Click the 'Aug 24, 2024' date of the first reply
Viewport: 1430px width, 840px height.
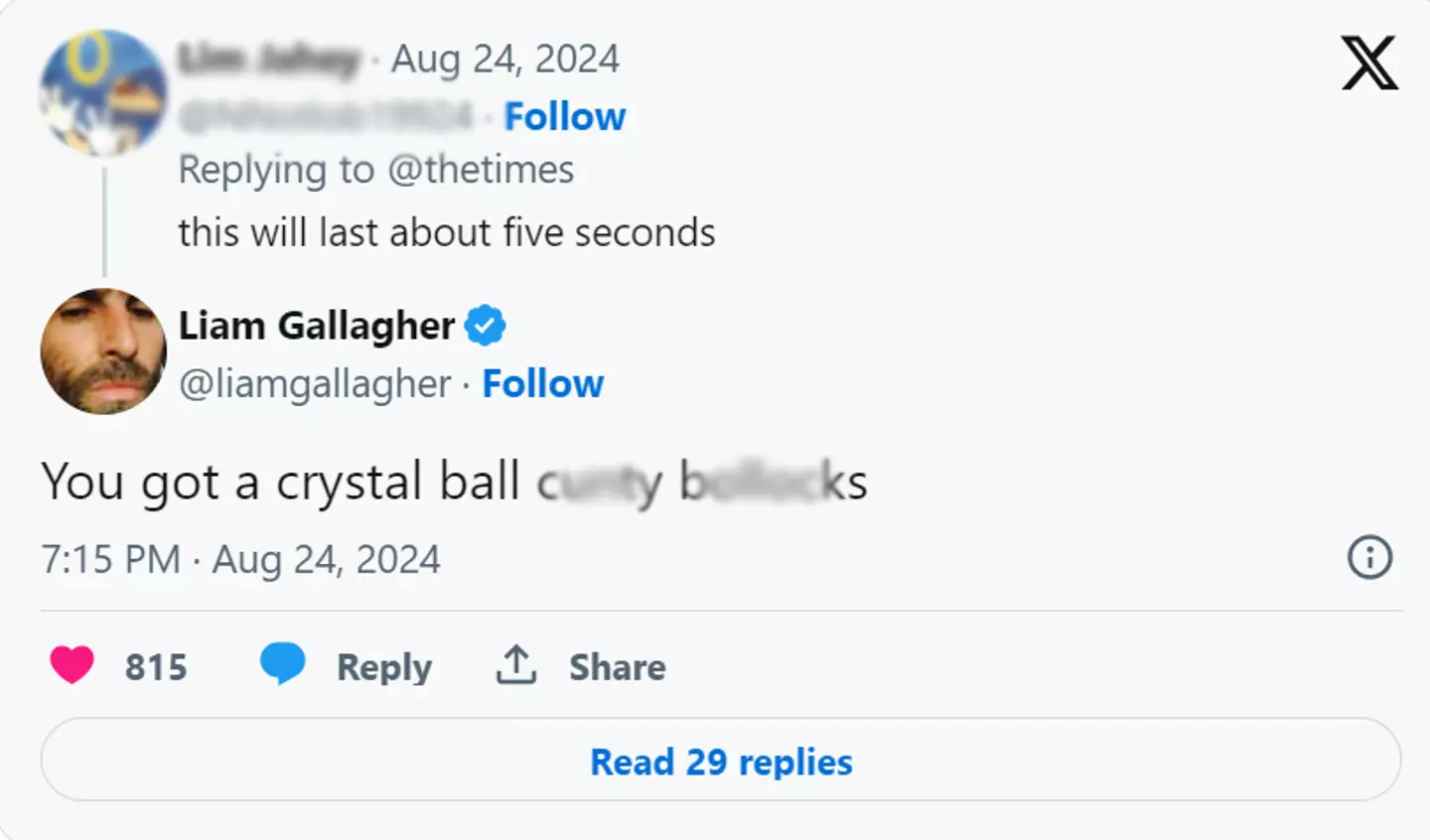click(x=505, y=60)
